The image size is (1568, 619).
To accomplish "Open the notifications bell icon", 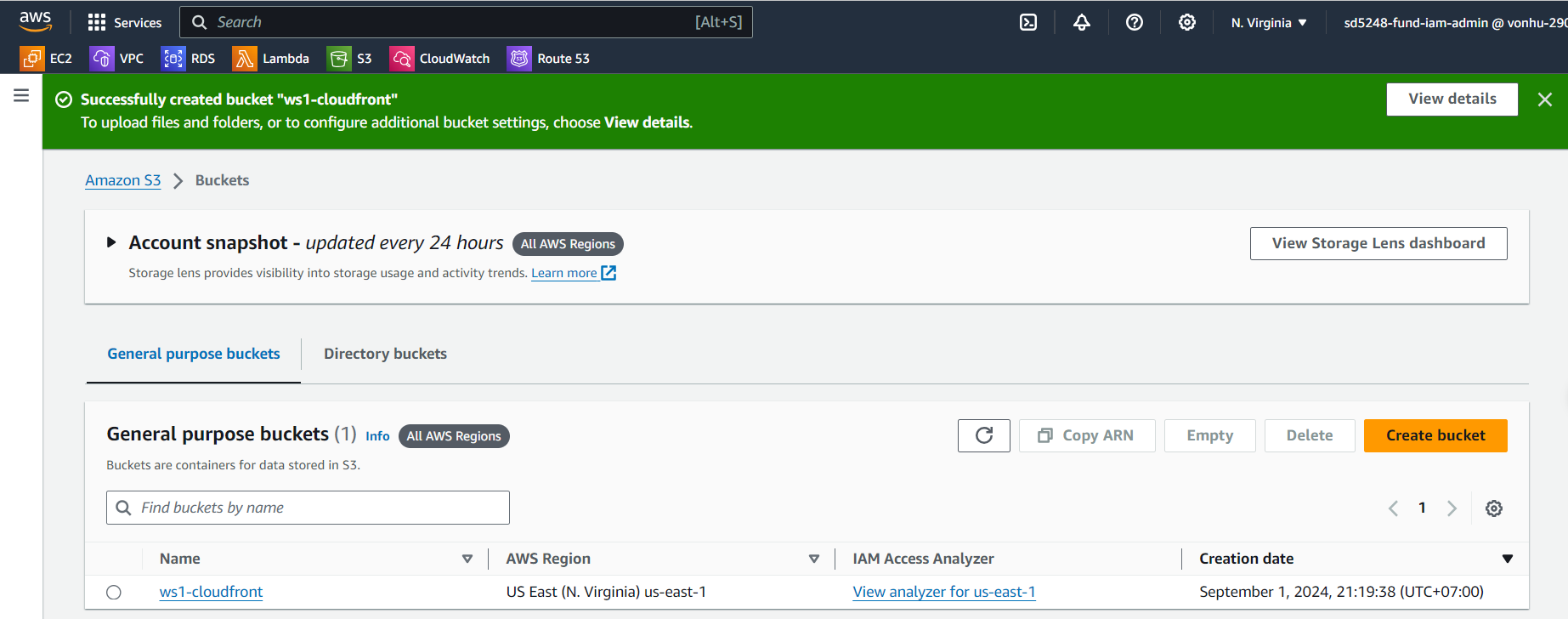I will point(1081,23).
